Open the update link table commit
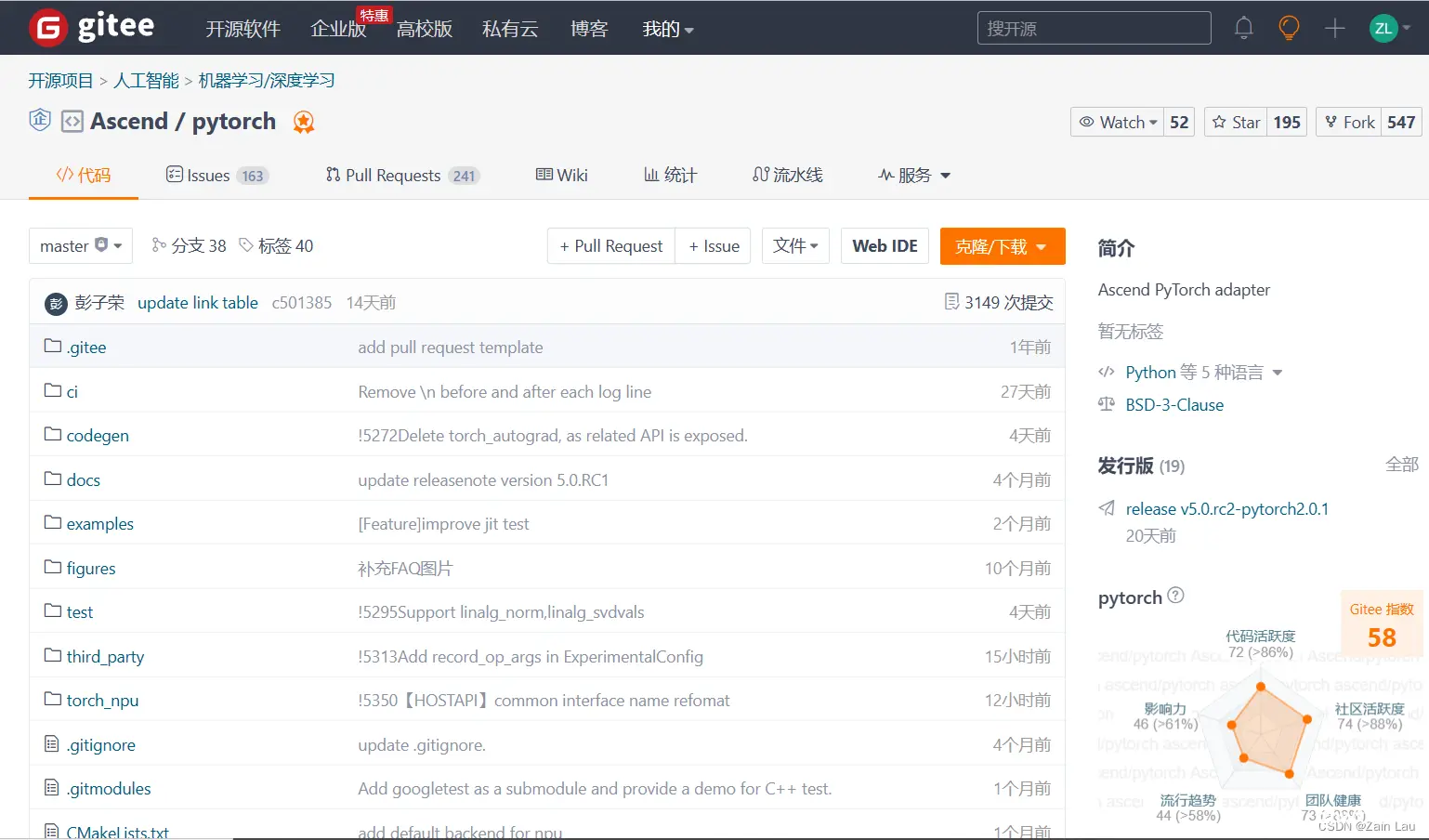The image size is (1429, 840). coord(198,302)
